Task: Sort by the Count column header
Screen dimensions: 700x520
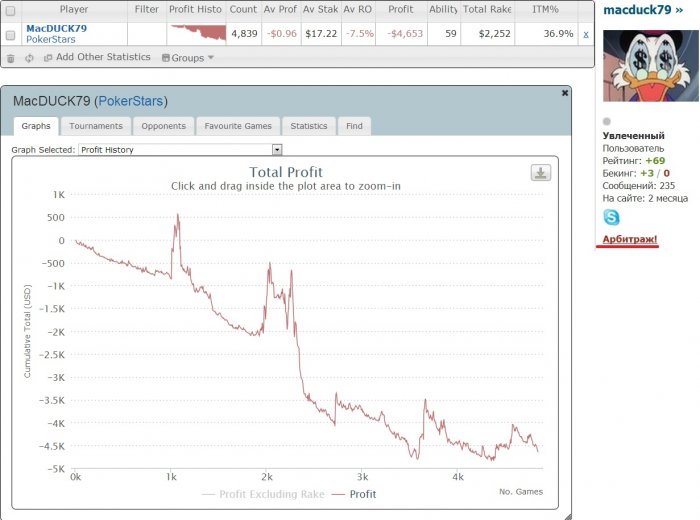Action: pyautogui.click(x=243, y=9)
